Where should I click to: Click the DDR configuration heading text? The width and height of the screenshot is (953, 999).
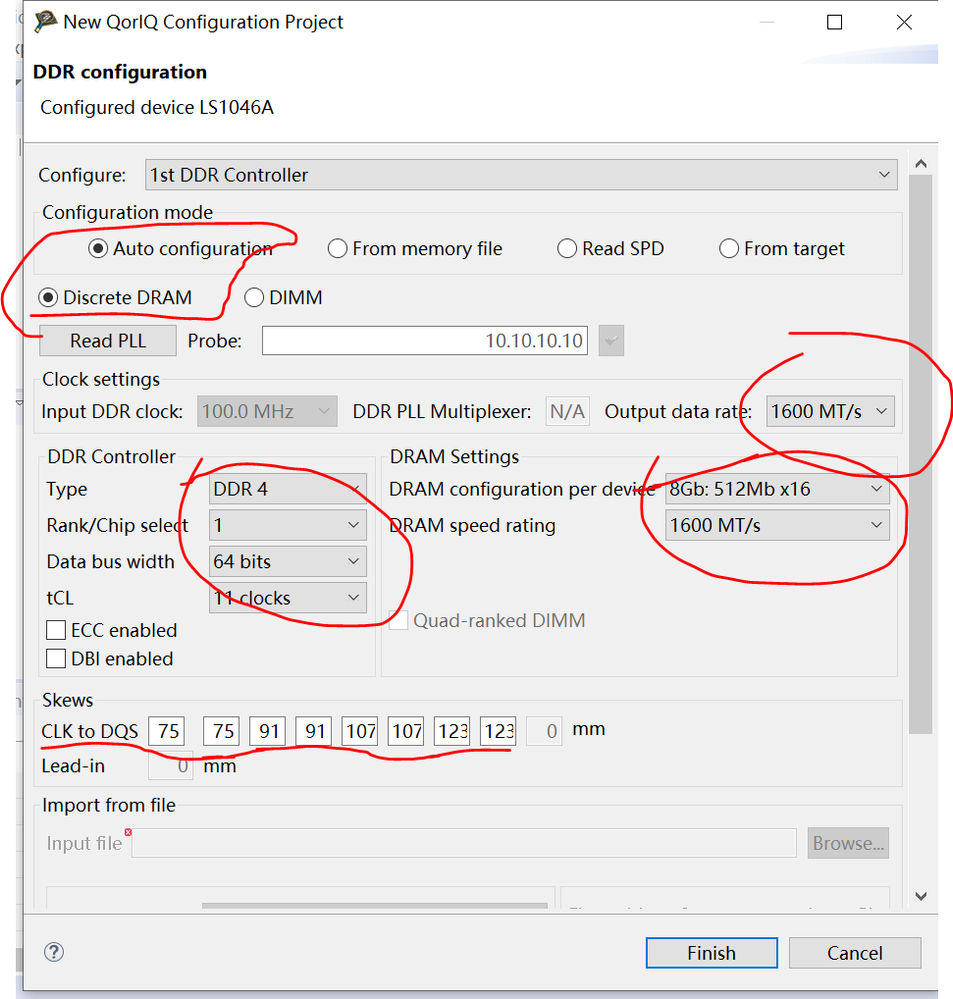[x=120, y=72]
